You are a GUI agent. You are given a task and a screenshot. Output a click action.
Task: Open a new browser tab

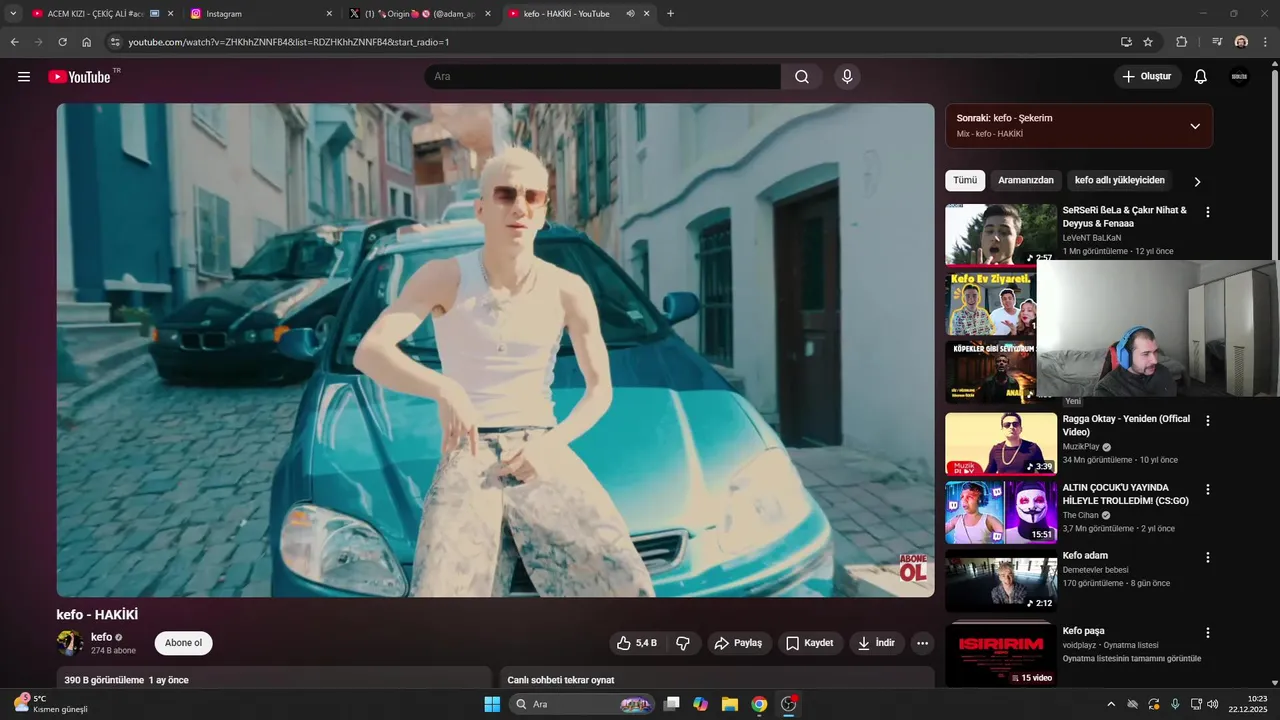pyautogui.click(x=670, y=14)
